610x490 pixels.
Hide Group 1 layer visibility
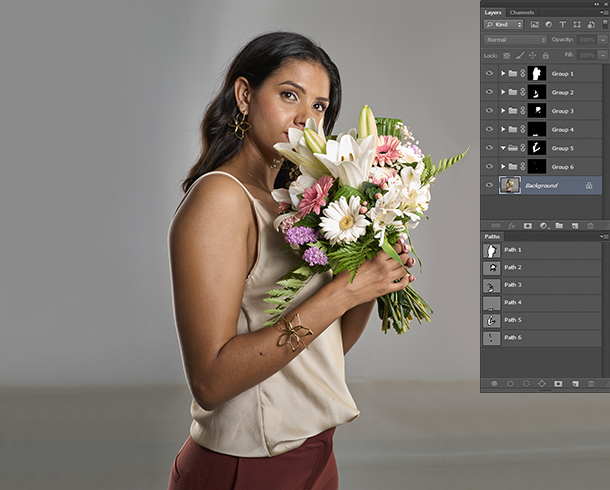pyautogui.click(x=489, y=73)
